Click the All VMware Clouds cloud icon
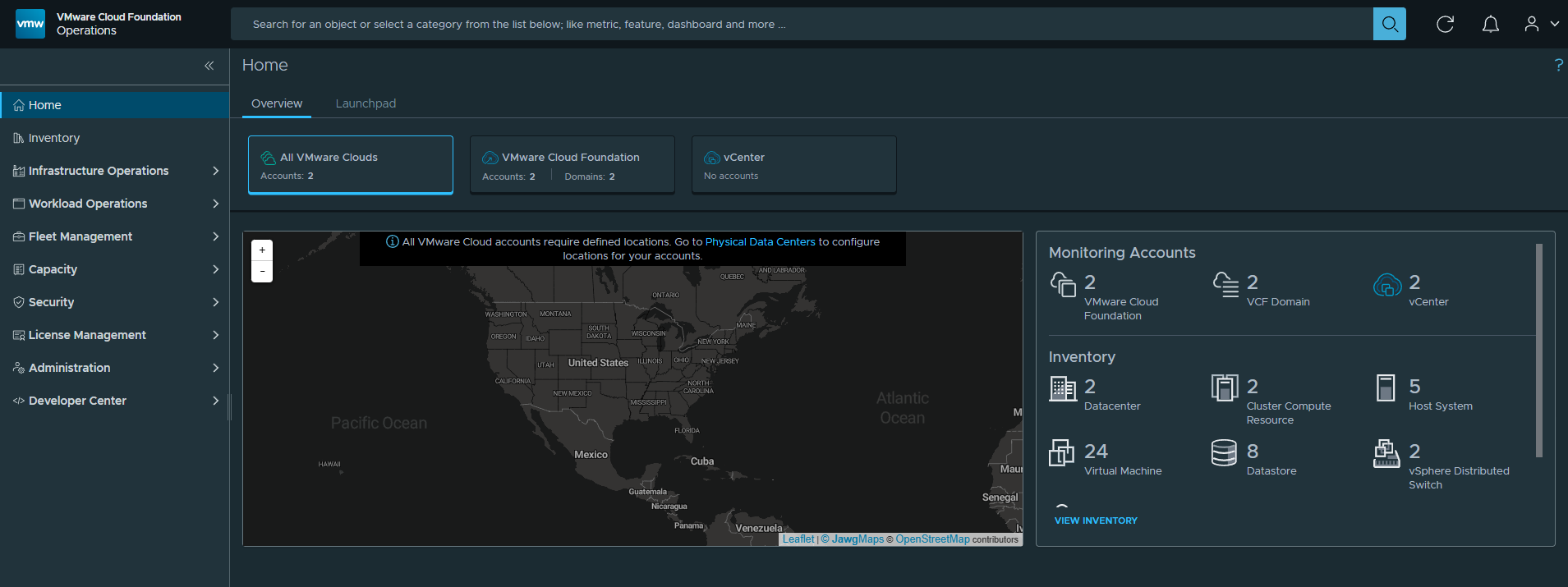Screen dimensions: 1568x587 point(268,158)
